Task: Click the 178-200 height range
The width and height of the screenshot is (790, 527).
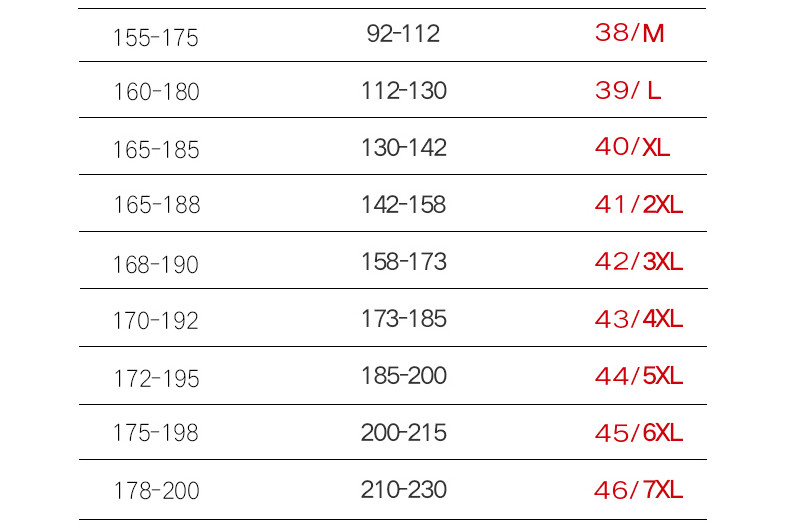Action: point(156,491)
